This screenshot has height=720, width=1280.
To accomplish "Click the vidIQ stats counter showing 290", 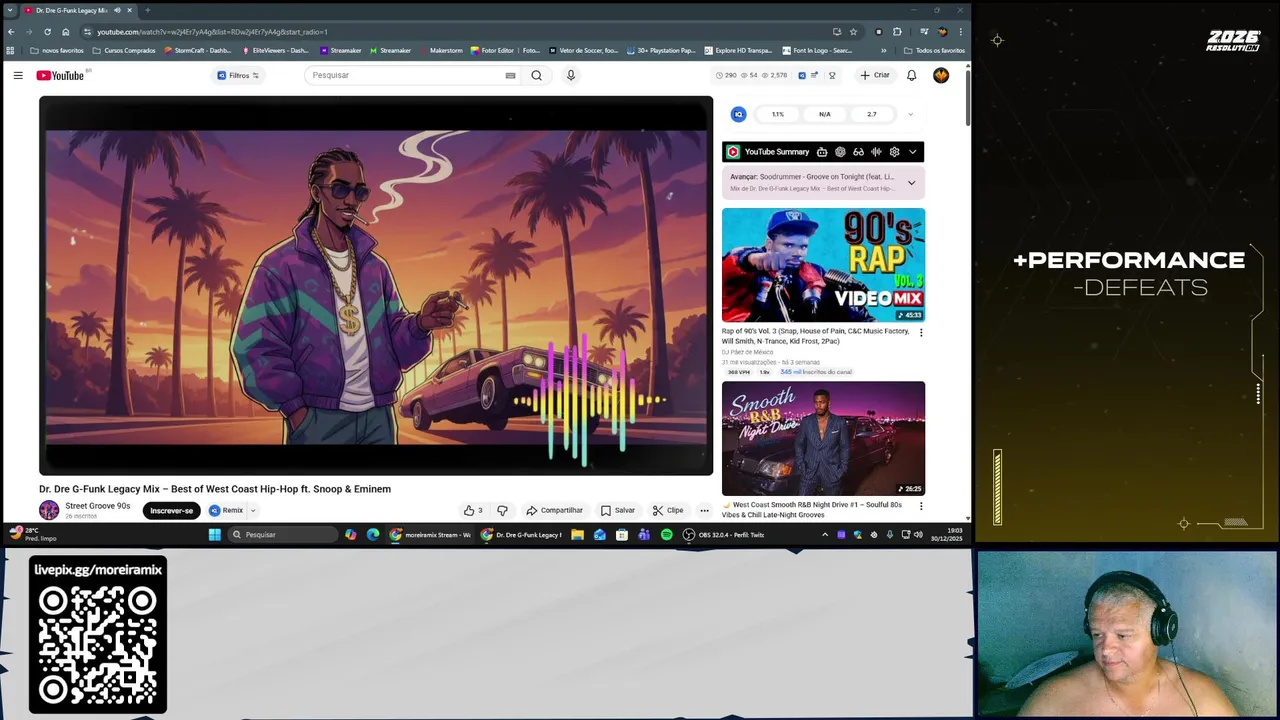I will [726, 75].
